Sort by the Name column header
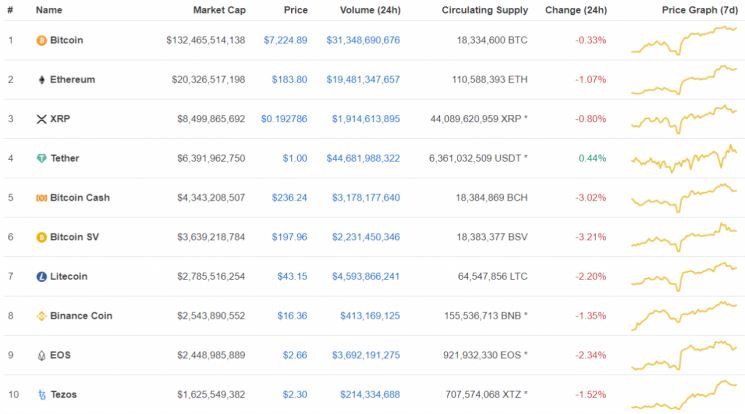This screenshot has width=745, height=414. [49, 10]
